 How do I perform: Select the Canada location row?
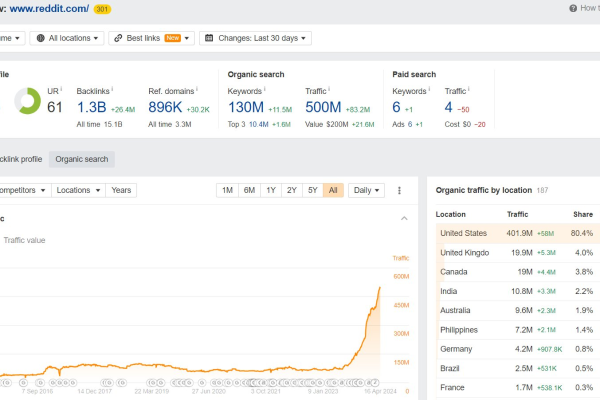518,272
